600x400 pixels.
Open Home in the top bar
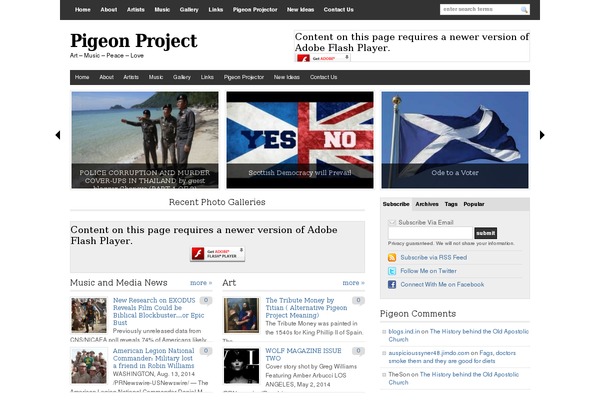(x=83, y=10)
